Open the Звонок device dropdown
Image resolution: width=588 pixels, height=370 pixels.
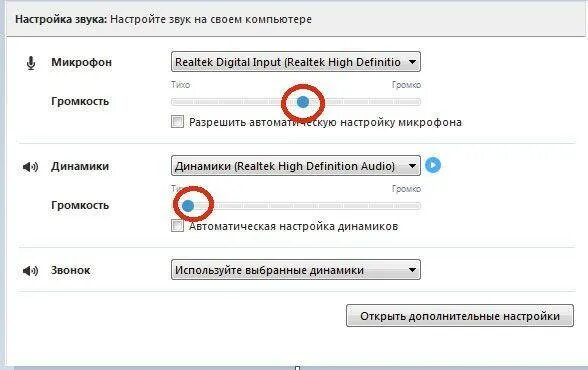coord(296,270)
